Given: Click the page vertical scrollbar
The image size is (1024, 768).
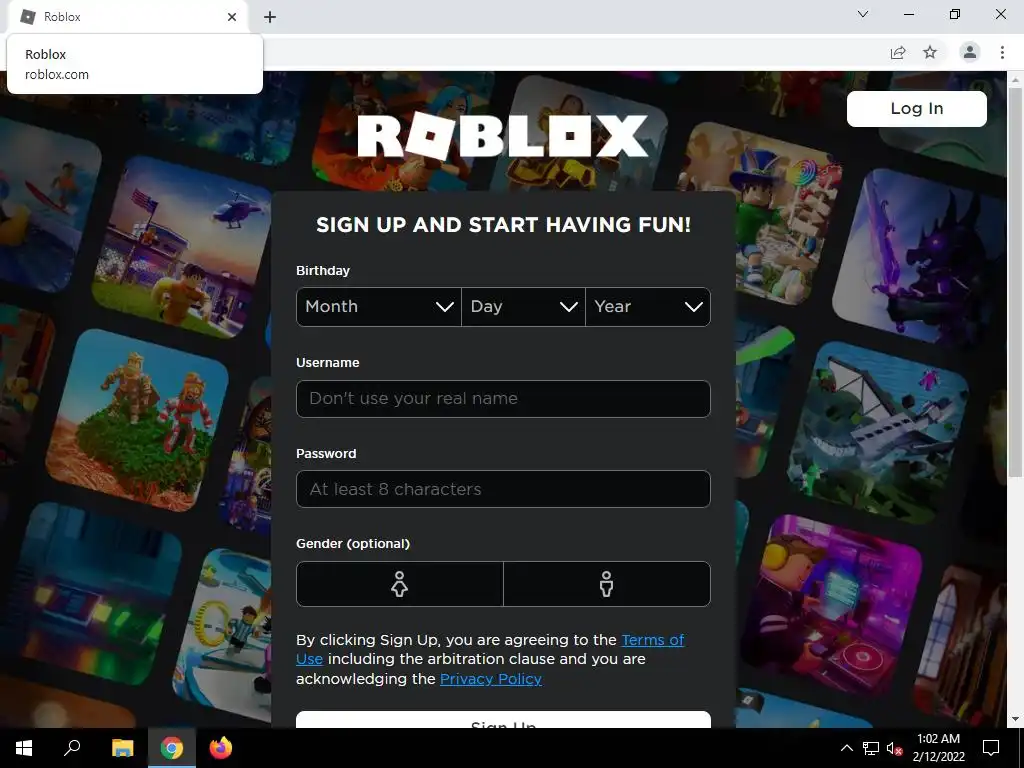Looking at the screenshot, I should tap(1015, 281).
